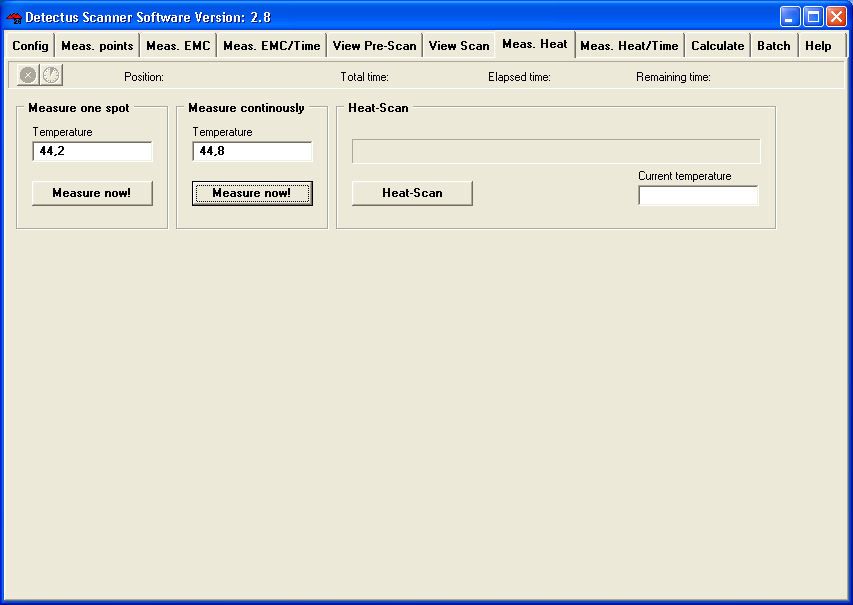Maximize the Detectus Scanner window
The image size is (853, 605).
pos(813,17)
